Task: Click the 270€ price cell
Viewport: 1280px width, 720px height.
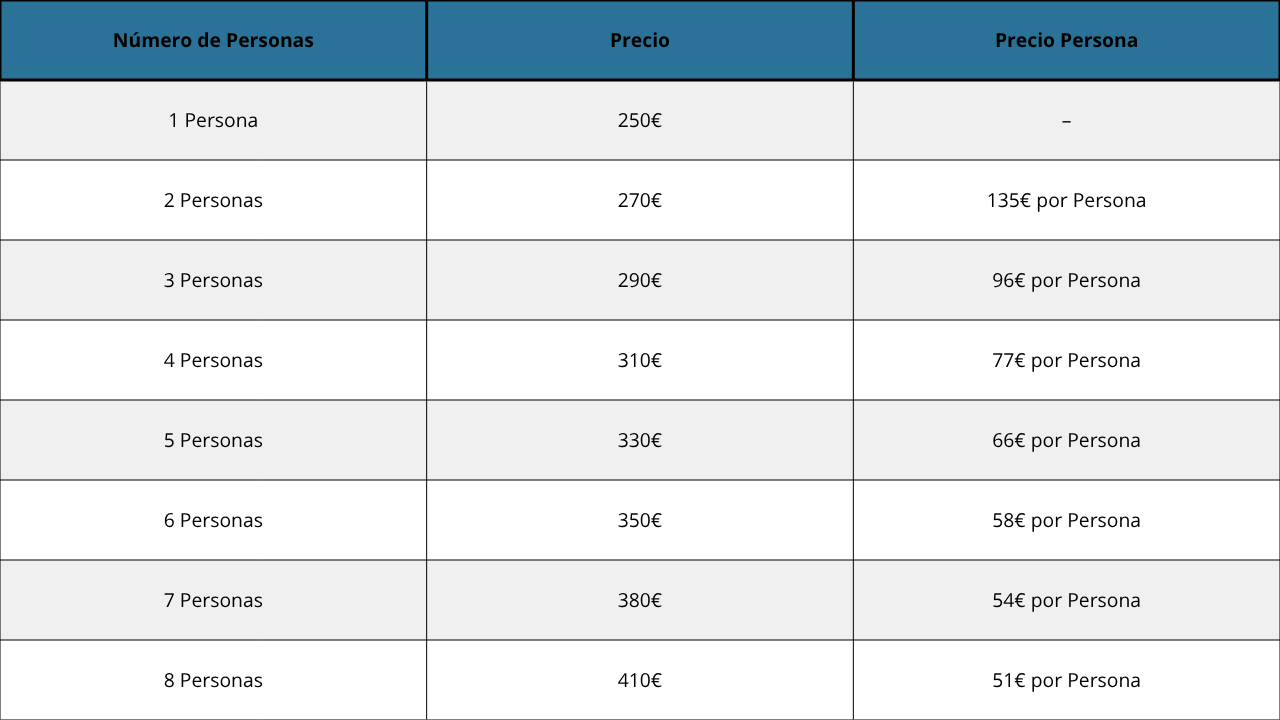Action: (x=640, y=201)
